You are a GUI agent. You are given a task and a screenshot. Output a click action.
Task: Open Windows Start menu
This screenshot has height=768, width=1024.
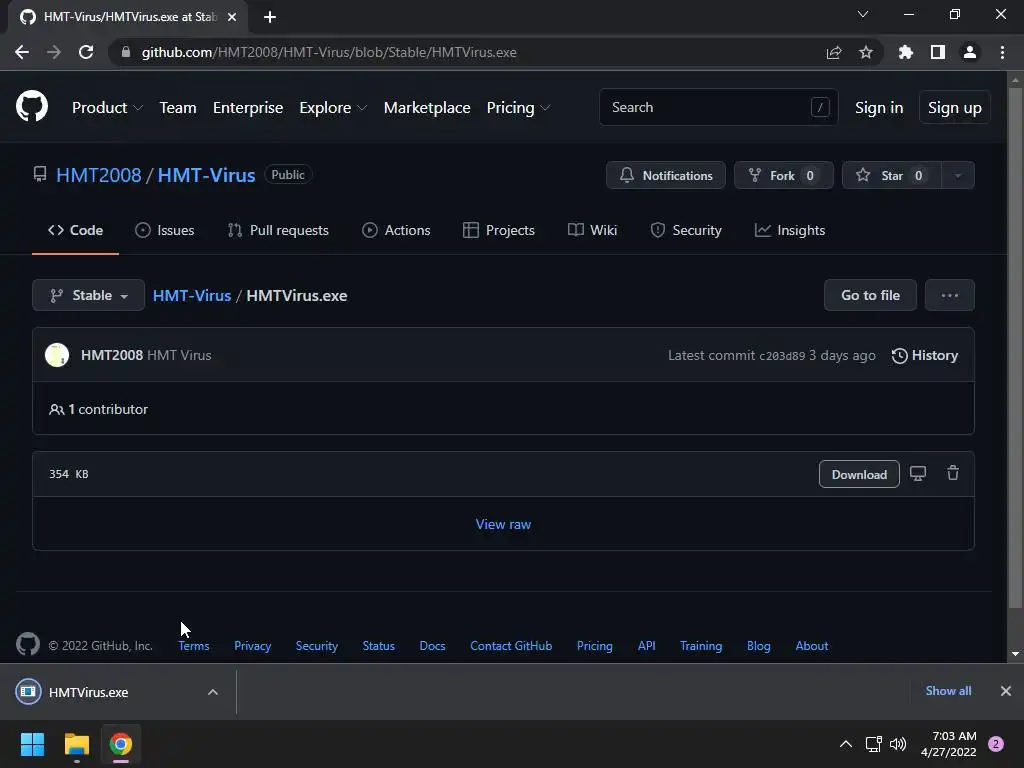(x=32, y=744)
